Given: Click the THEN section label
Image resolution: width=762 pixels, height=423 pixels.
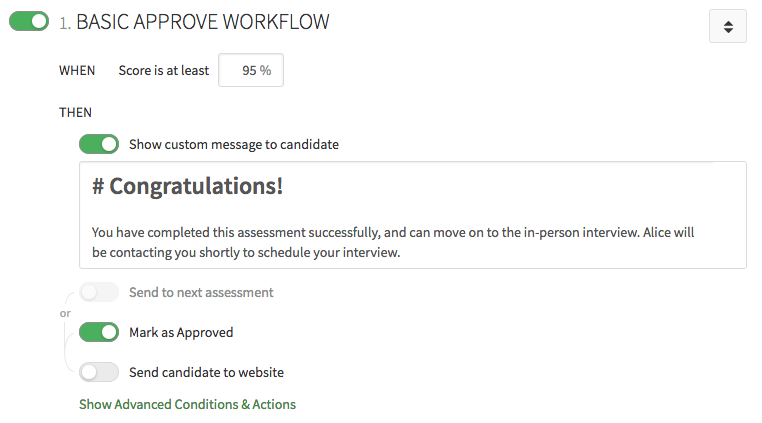Looking at the screenshot, I should (x=75, y=112).
